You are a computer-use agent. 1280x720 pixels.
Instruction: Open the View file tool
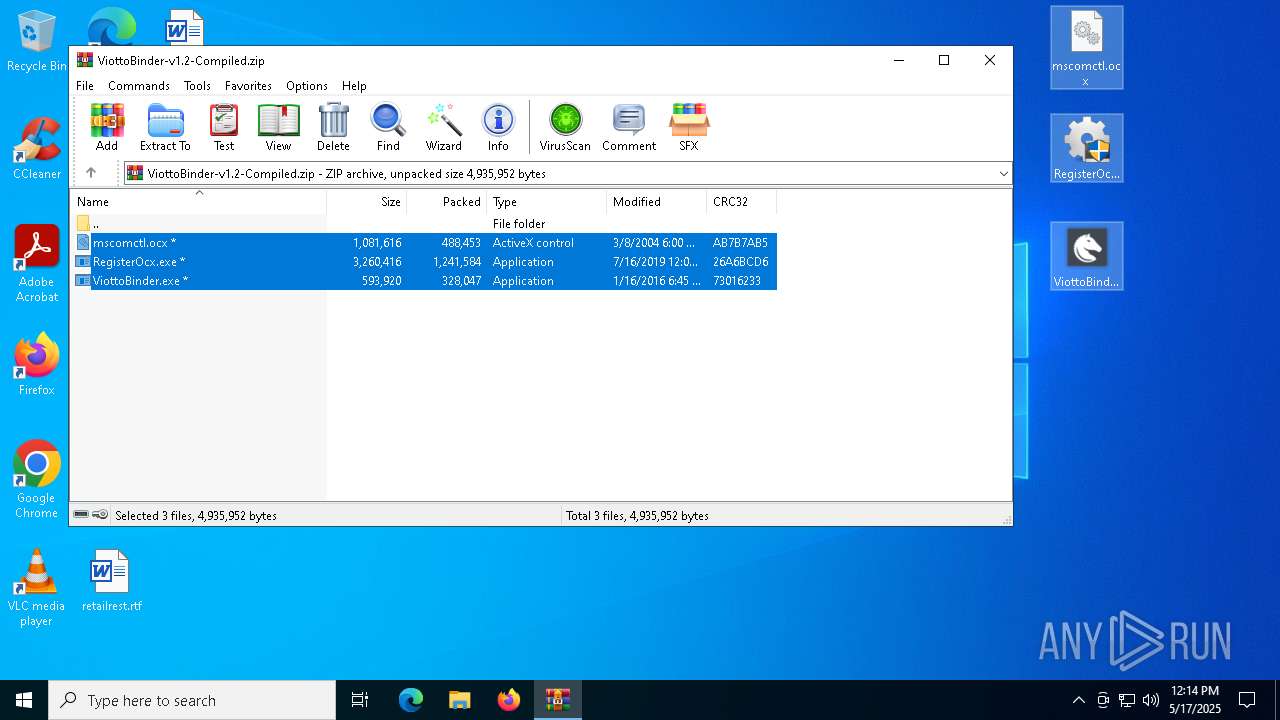(278, 127)
